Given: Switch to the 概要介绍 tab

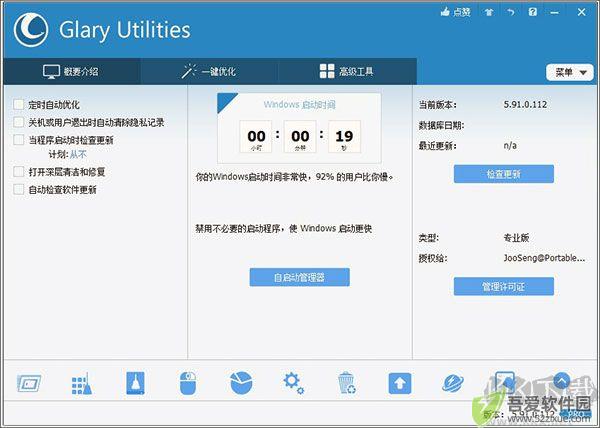Looking at the screenshot, I should tap(72, 71).
